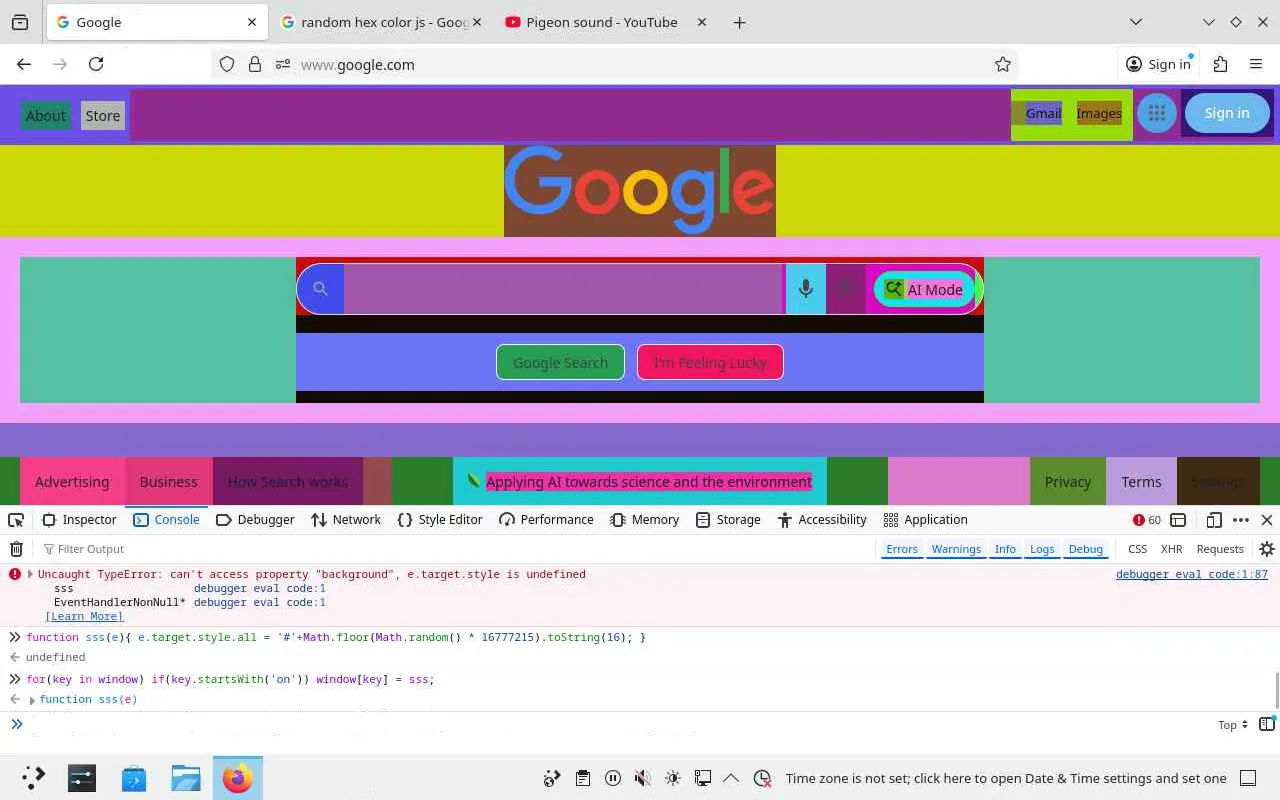Expand the function sss(e) result arrow
The image size is (1280, 800).
[32, 700]
